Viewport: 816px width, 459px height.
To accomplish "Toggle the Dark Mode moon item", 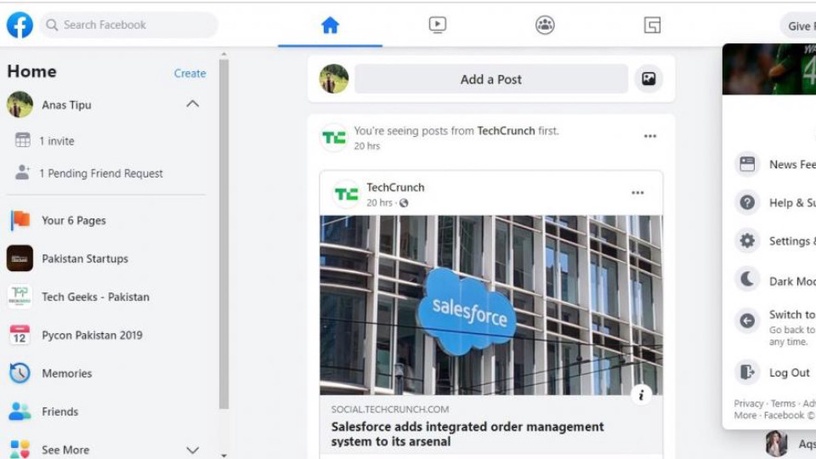I will tap(775, 280).
